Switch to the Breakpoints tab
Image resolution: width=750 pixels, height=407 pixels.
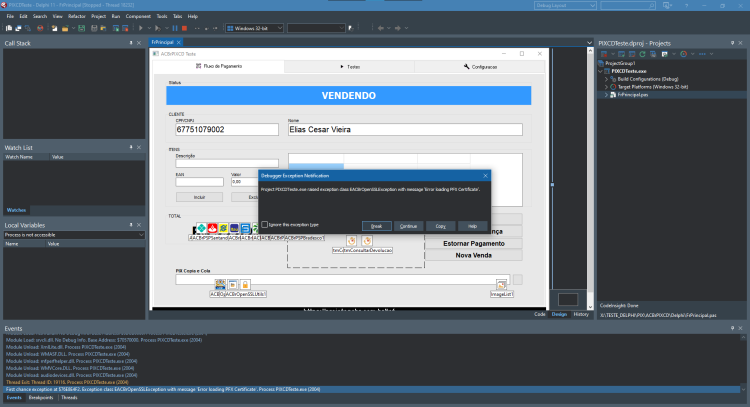(41, 397)
